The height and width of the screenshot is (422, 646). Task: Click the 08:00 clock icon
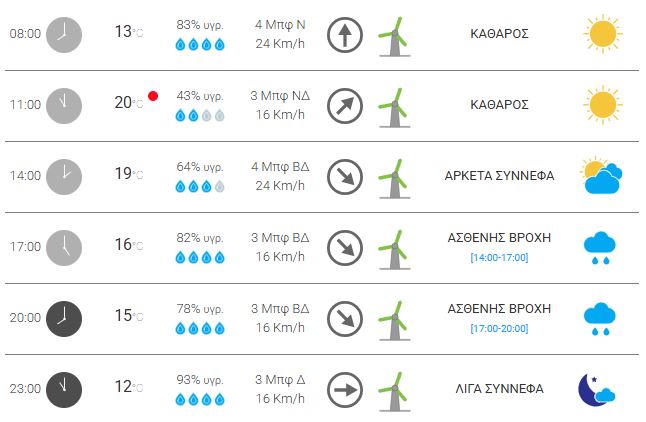(64, 35)
